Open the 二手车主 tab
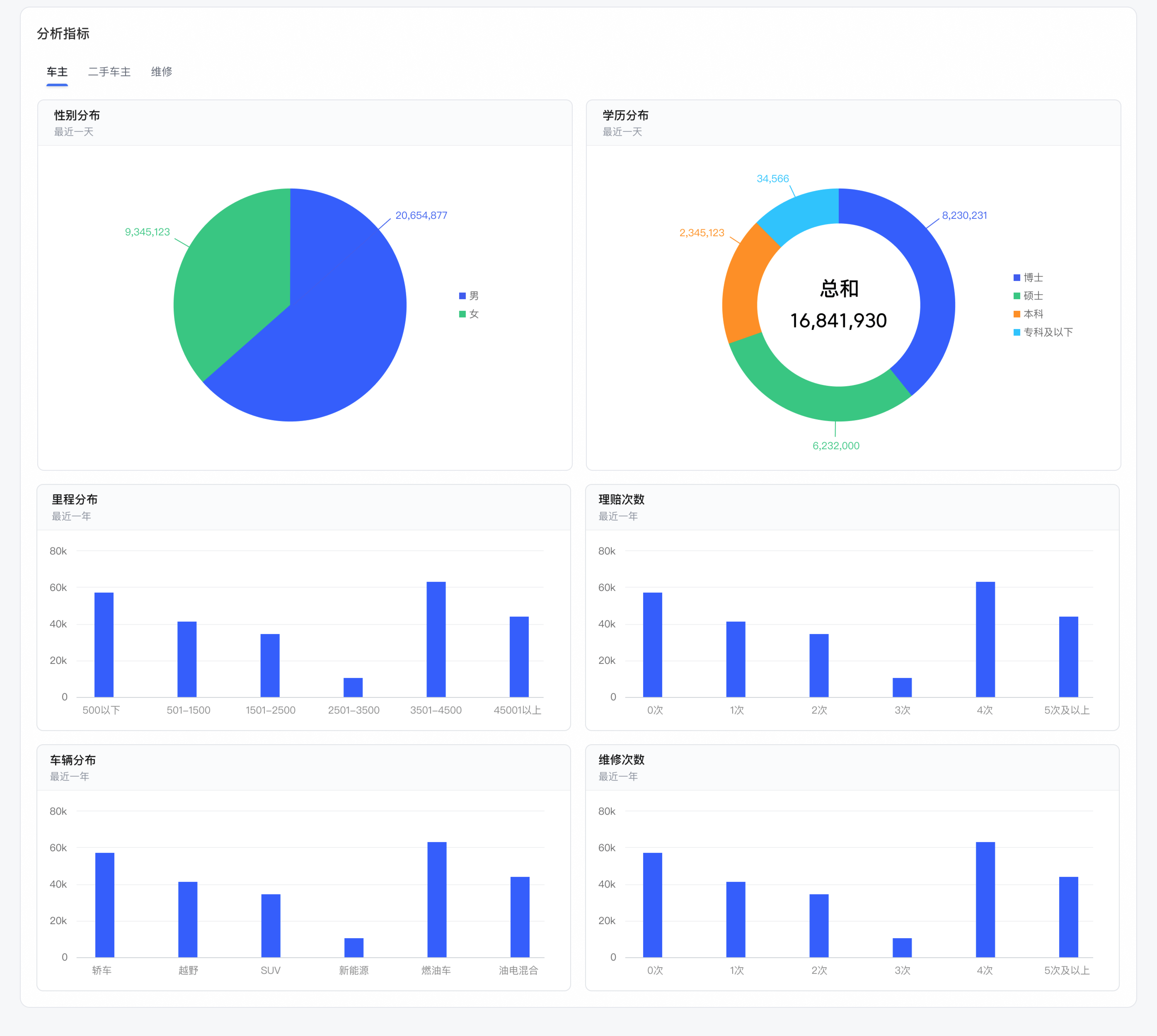Viewport: 1157px width, 1036px height. click(109, 72)
